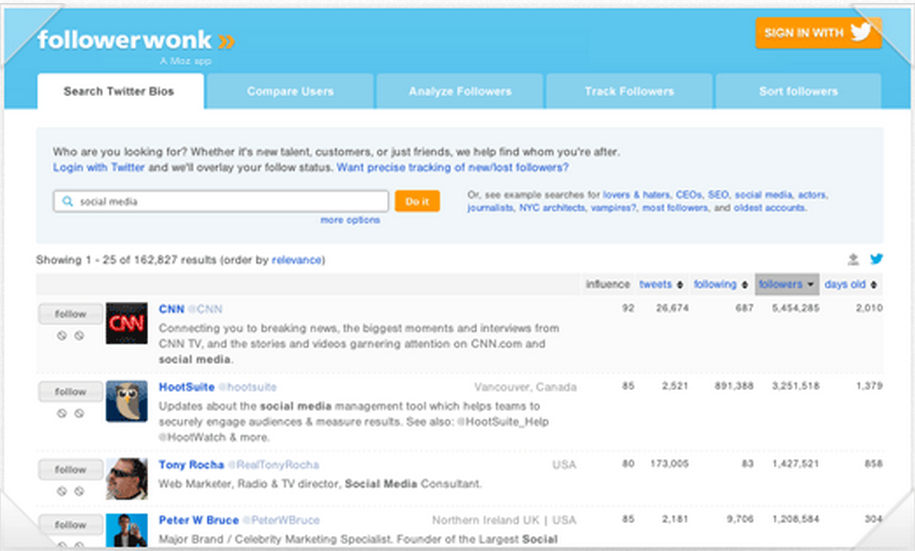The width and height of the screenshot is (915, 551).
Task: Click the second block icon under HootSuite follow
Action: (x=79, y=413)
